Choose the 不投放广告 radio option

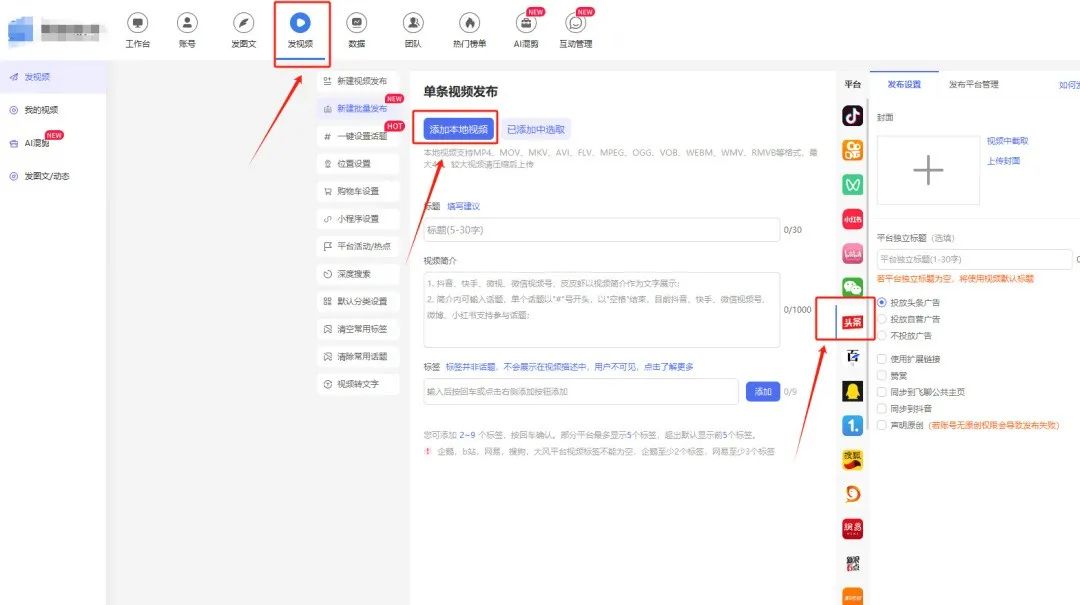coord(882,336)
